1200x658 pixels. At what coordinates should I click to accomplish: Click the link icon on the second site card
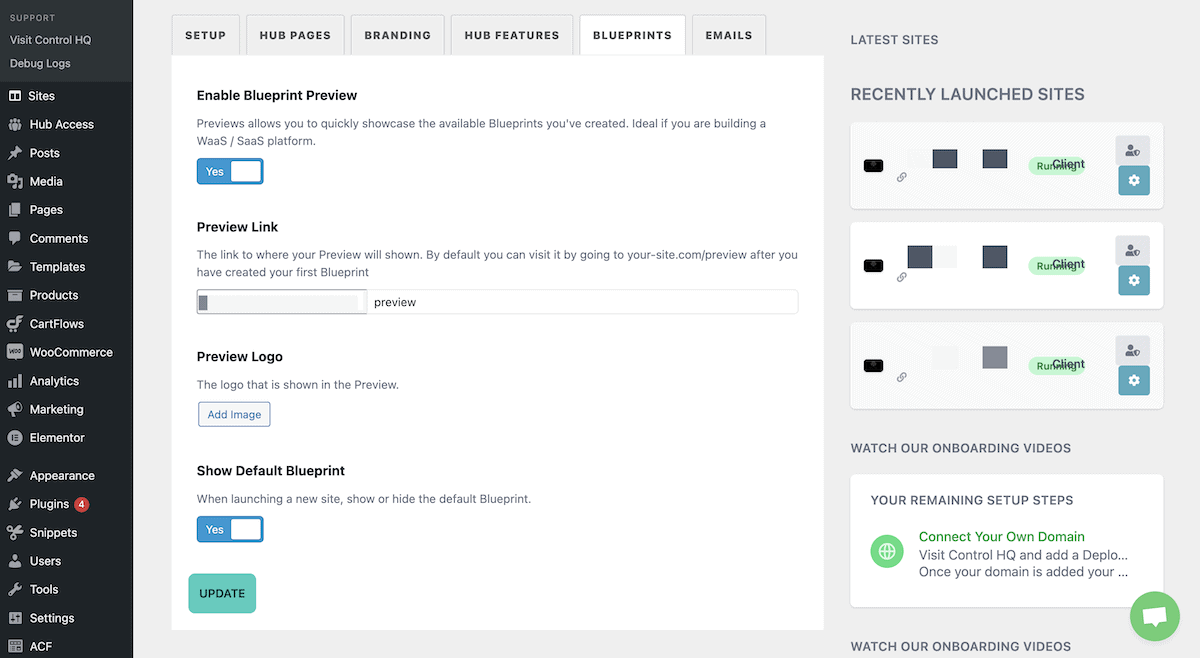tap(901, 277)
